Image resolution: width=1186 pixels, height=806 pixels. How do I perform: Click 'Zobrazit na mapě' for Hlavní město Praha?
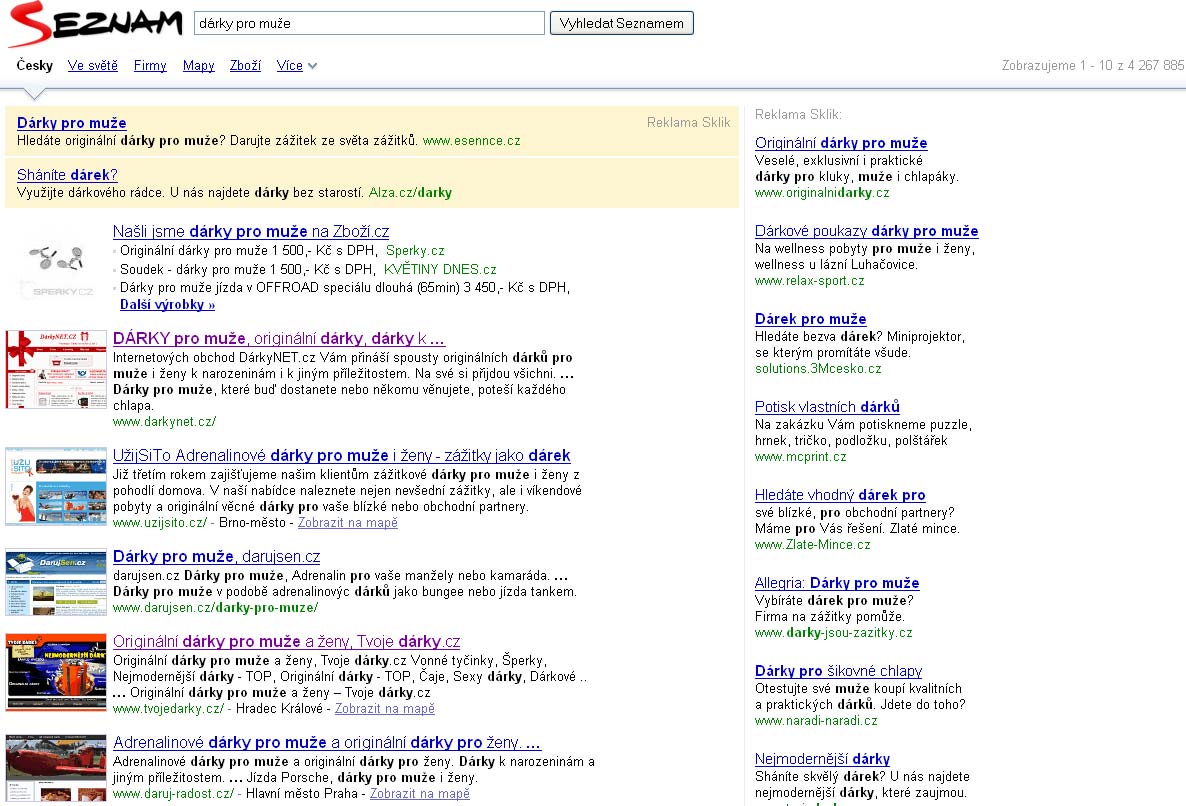click(x=419, y=793)
